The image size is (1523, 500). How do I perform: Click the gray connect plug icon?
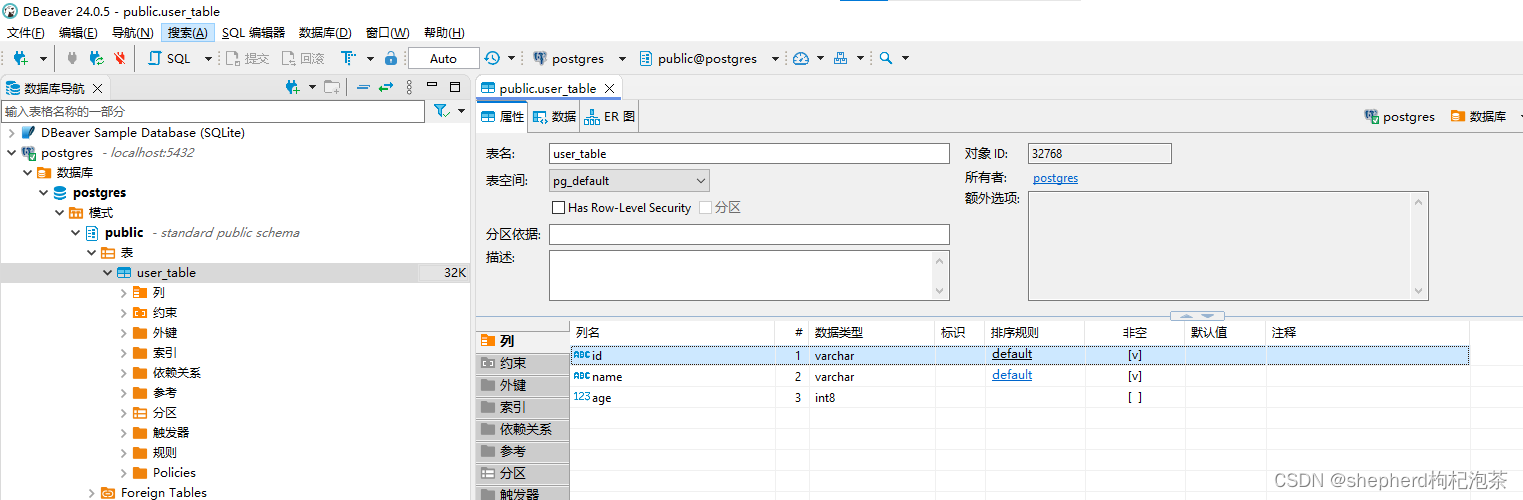72,59
